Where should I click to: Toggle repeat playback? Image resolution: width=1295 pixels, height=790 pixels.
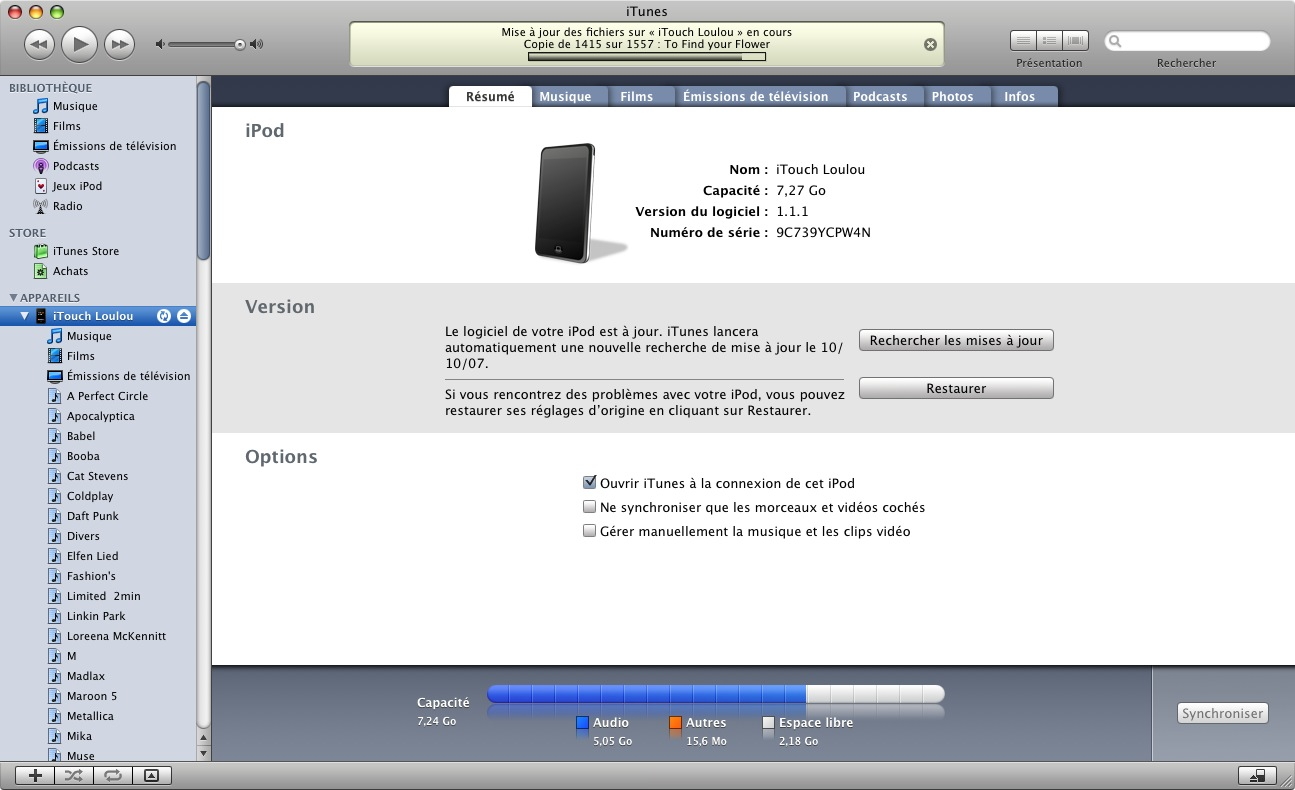pyautogui.click(x=113, y=775)
